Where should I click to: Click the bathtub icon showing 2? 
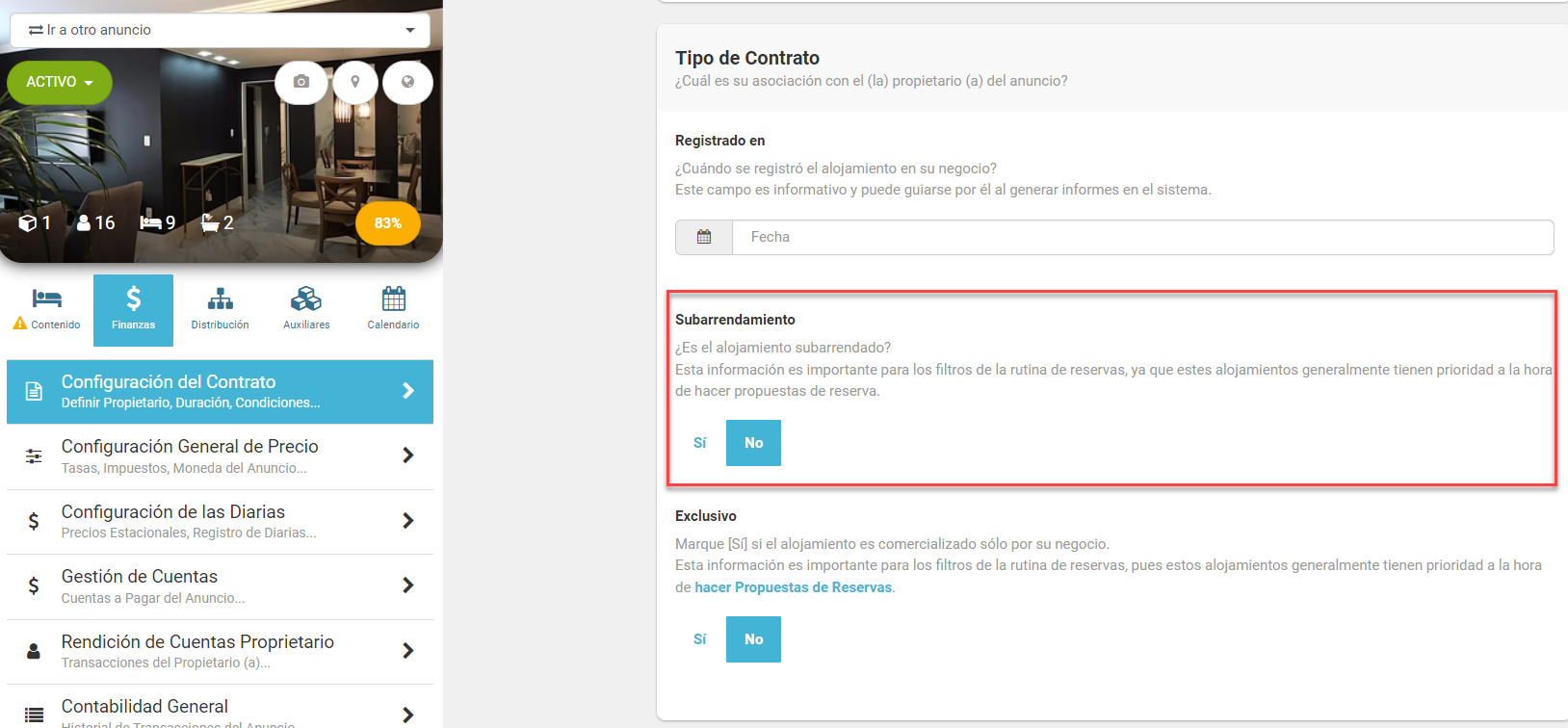click(210, 222)
